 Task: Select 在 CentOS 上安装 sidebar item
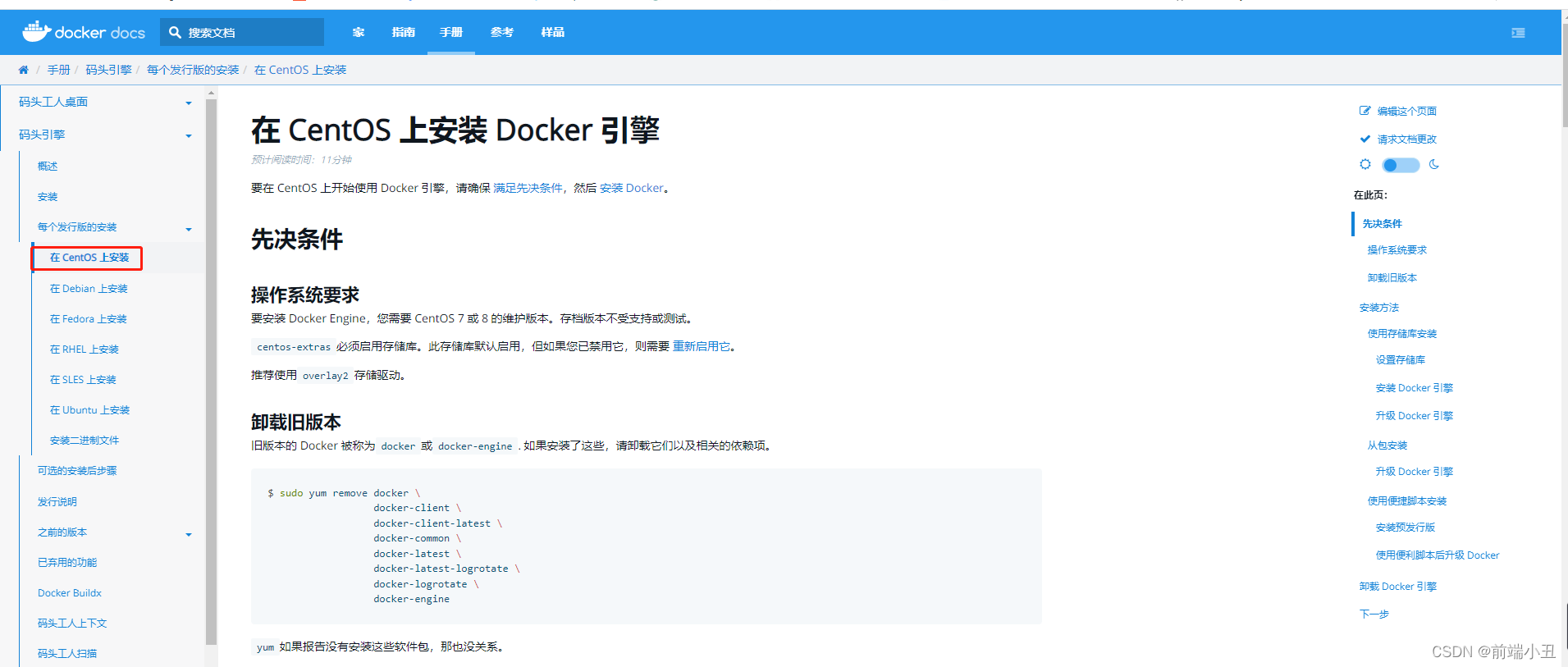[x=89, y=258]
